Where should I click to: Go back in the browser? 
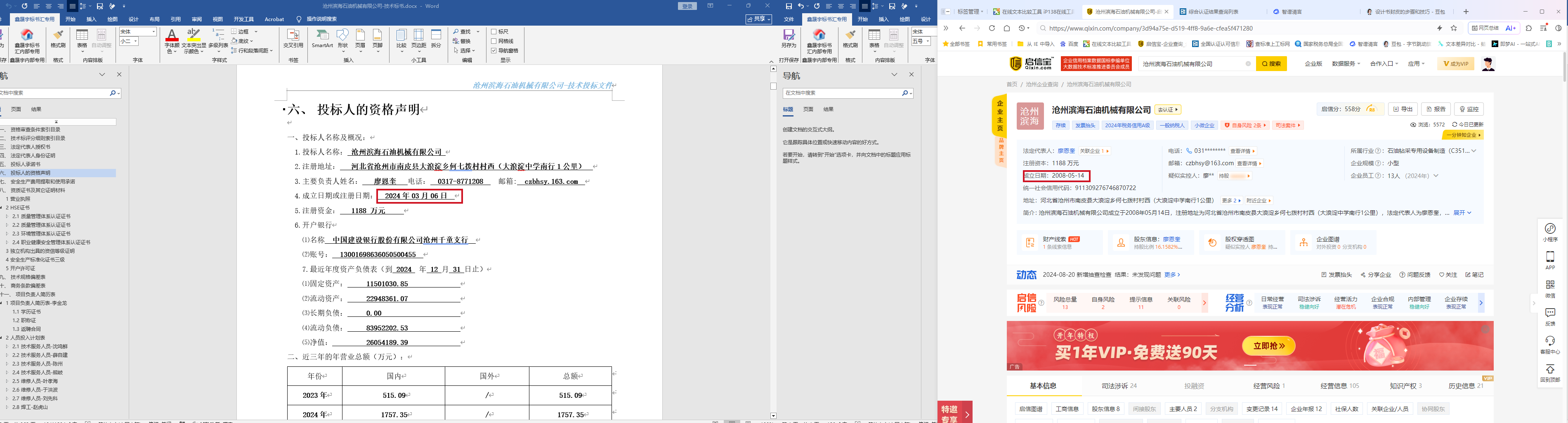point(962,28)
